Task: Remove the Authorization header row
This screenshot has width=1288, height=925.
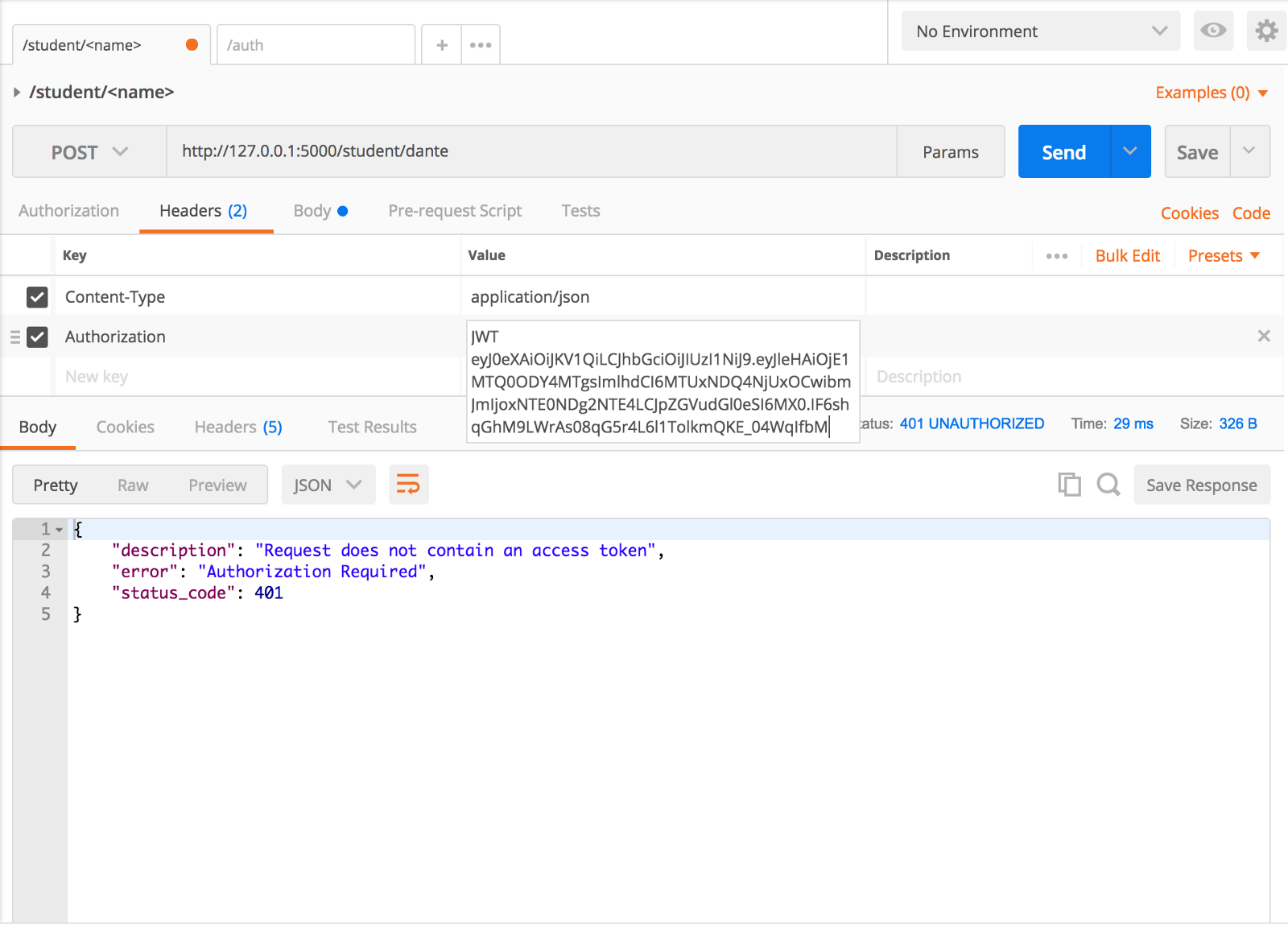Action: (1264, 337)
